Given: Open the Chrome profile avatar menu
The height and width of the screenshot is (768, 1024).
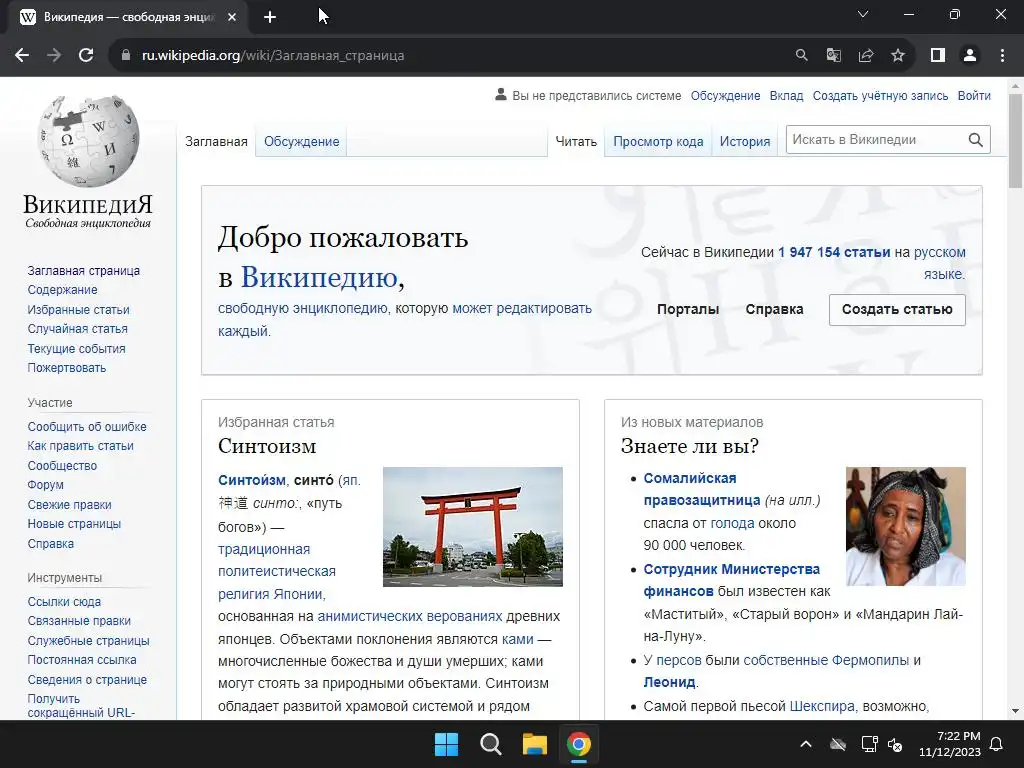Looking at the screenshot, I should coord(970,56).
